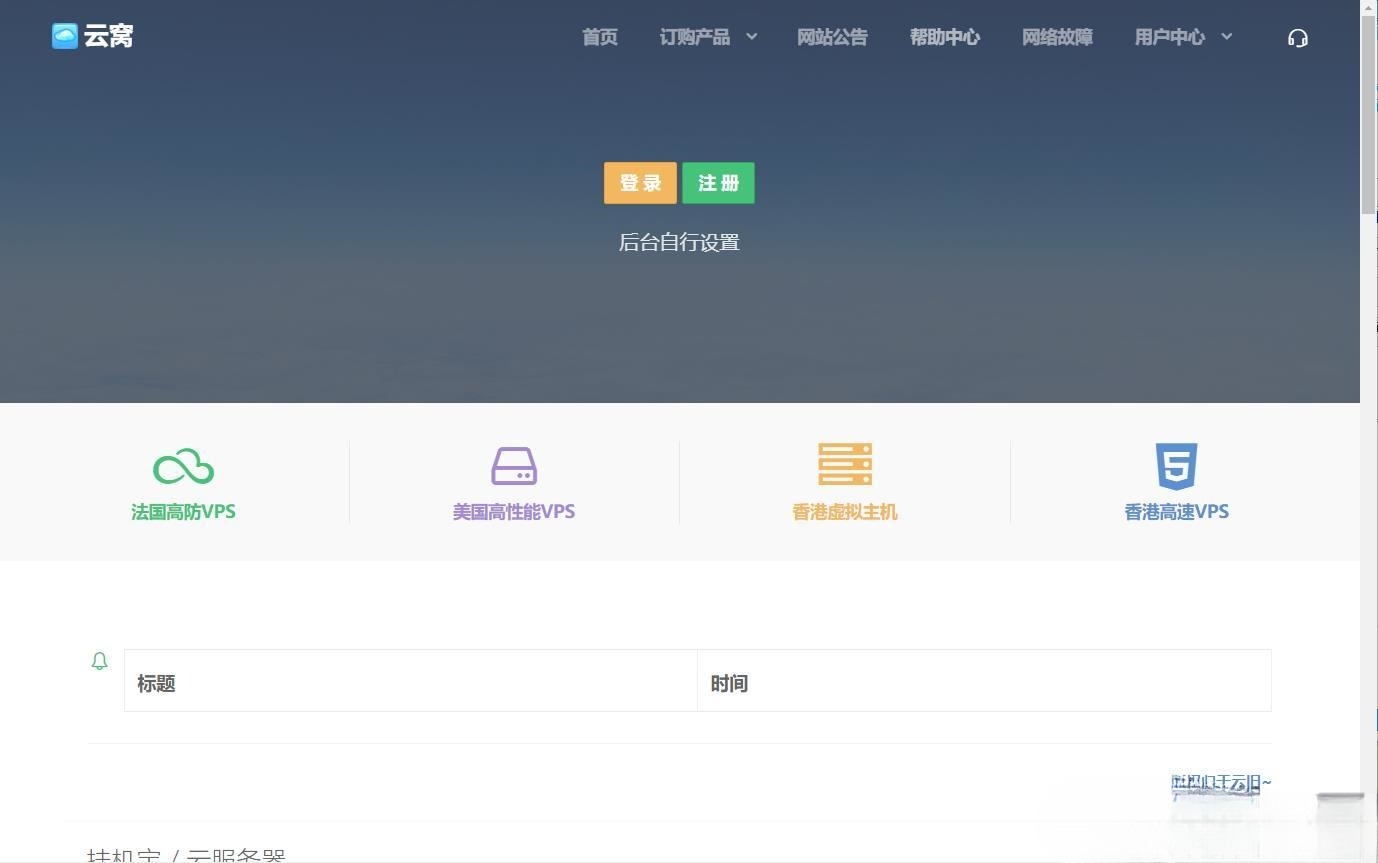Image resolution: width=1378 pixels, height=863 pixels.
Task: Open the chevron next to 订购产品
Action: click(x=750, y=38)
